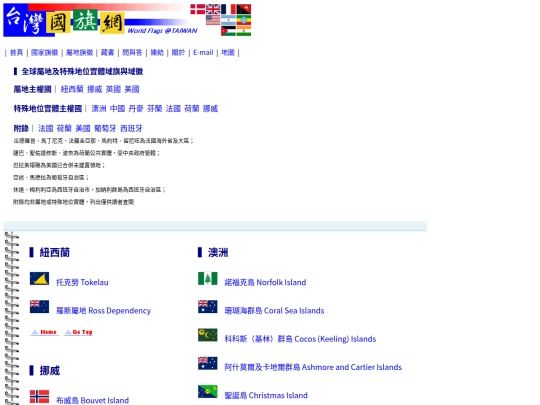Jump to 荷蘭 in 特殊地位實體主權國 row
This screenshot has height=405, width=540.
[x=192, y=108]
